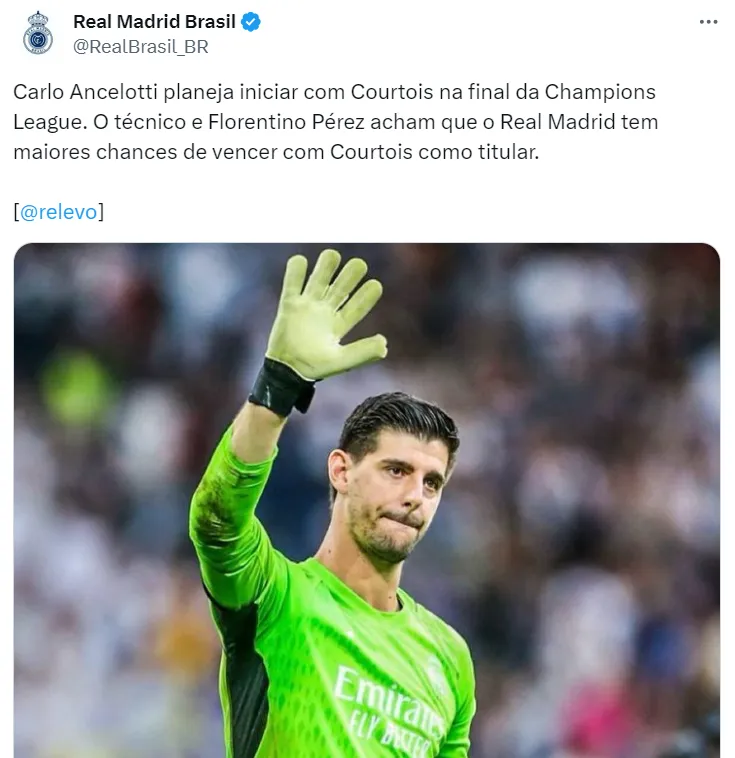This screenshot has height=758, width=735.
Task: Click the phrase "Real Madrid tem" in tweet
Action: pyautogui.click(x=579, y=122)
